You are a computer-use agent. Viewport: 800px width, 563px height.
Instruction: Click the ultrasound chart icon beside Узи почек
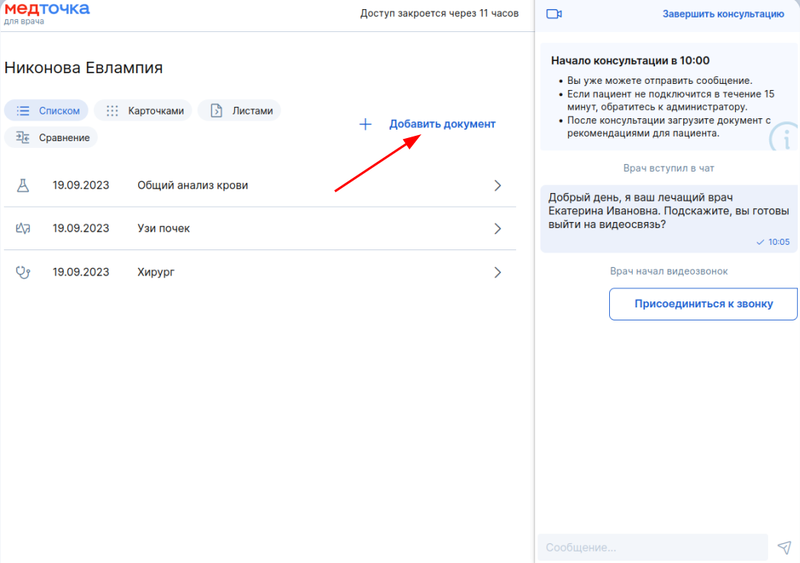click(23, 228)
